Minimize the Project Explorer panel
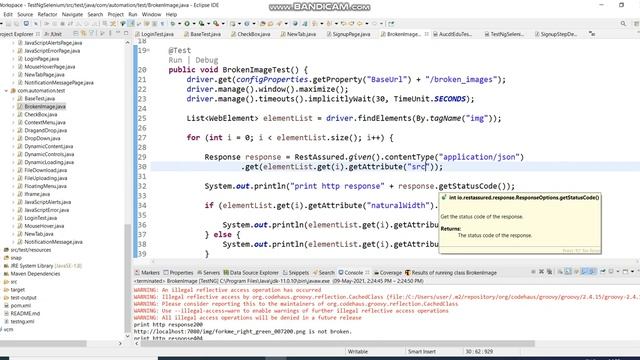This screenshot has height=360, width=640. click(x=118, y=33)
